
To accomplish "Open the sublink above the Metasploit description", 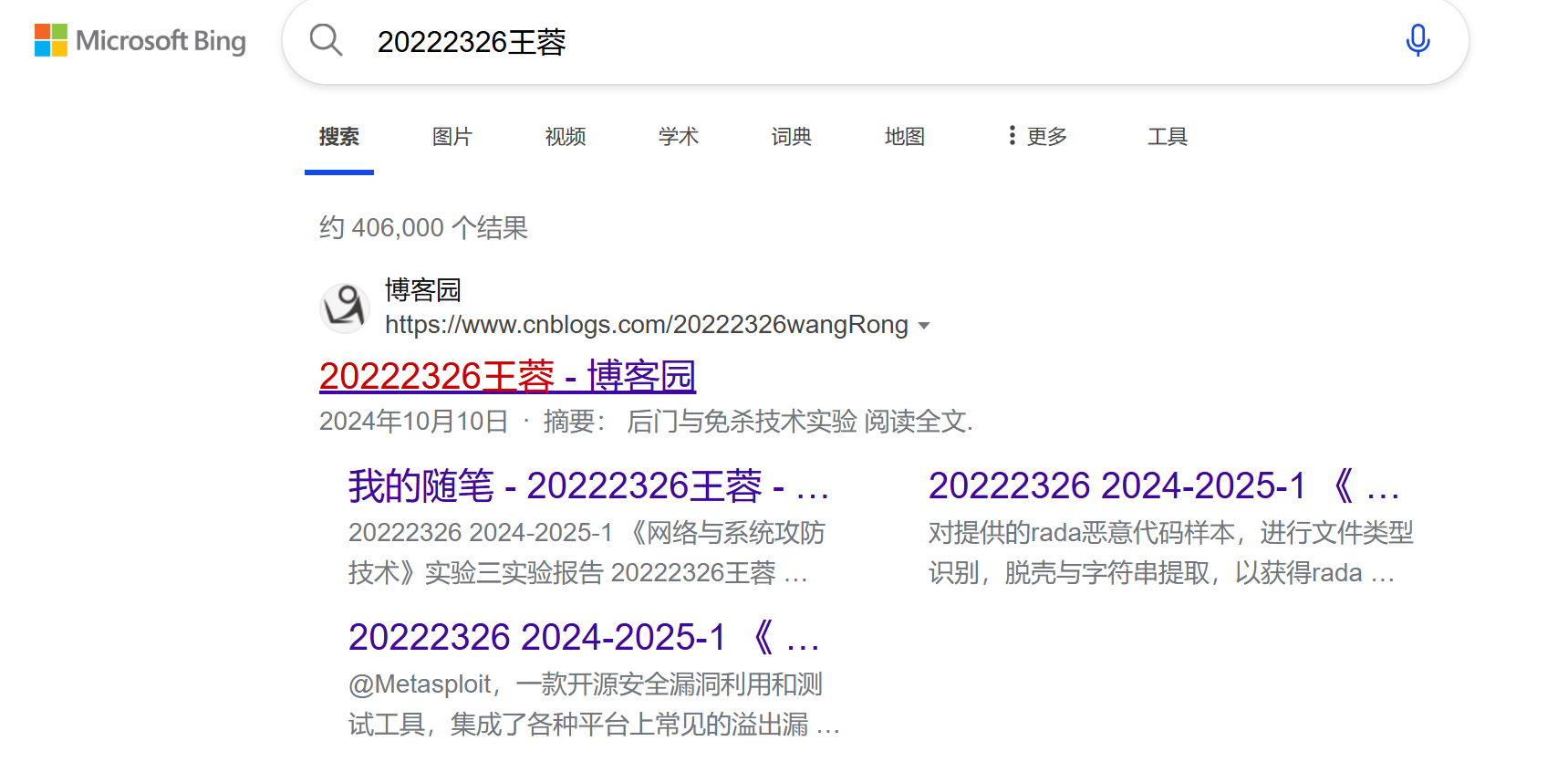I will 585,637.
